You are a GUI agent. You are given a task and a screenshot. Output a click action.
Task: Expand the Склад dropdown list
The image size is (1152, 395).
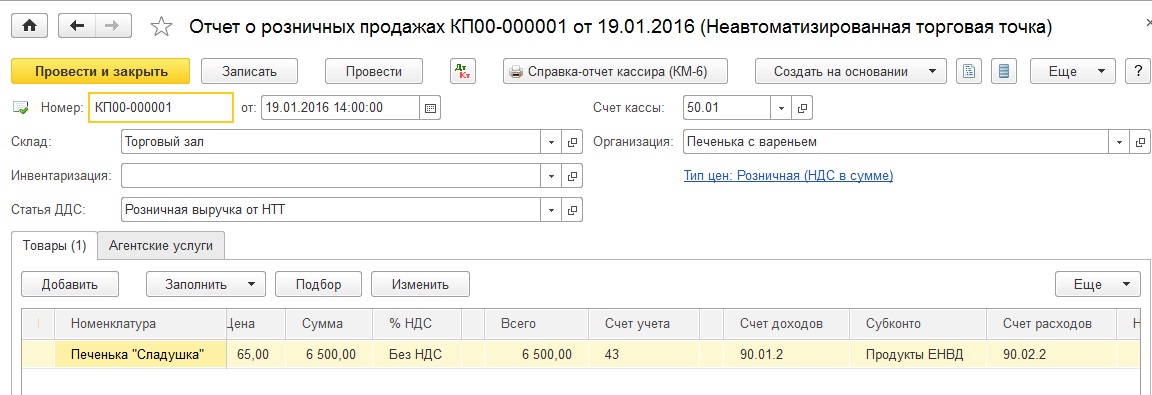click(552, 142)
